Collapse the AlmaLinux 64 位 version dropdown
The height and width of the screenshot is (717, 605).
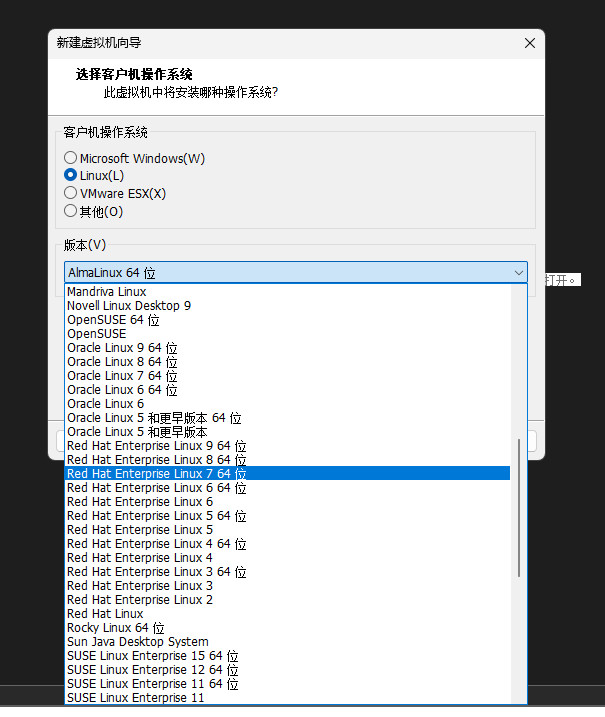pyautogui.click(x=519, y=273)
